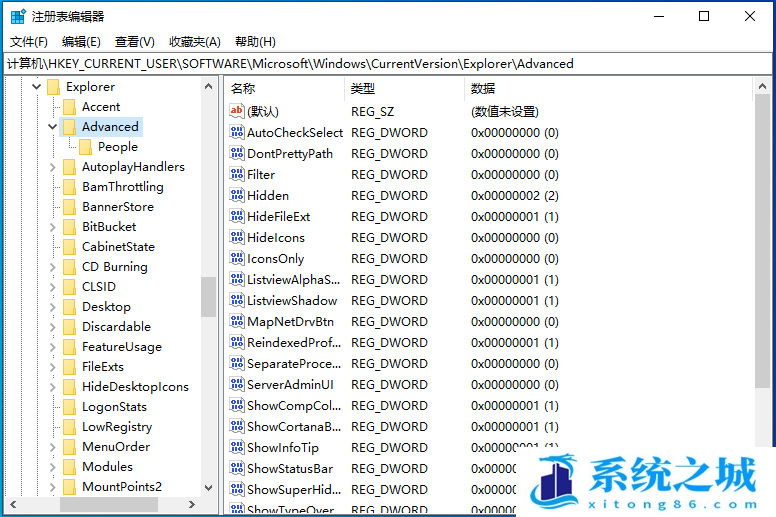
Task: Click the ShowInfoTip DWORD icon
Action: click(237, 447)
